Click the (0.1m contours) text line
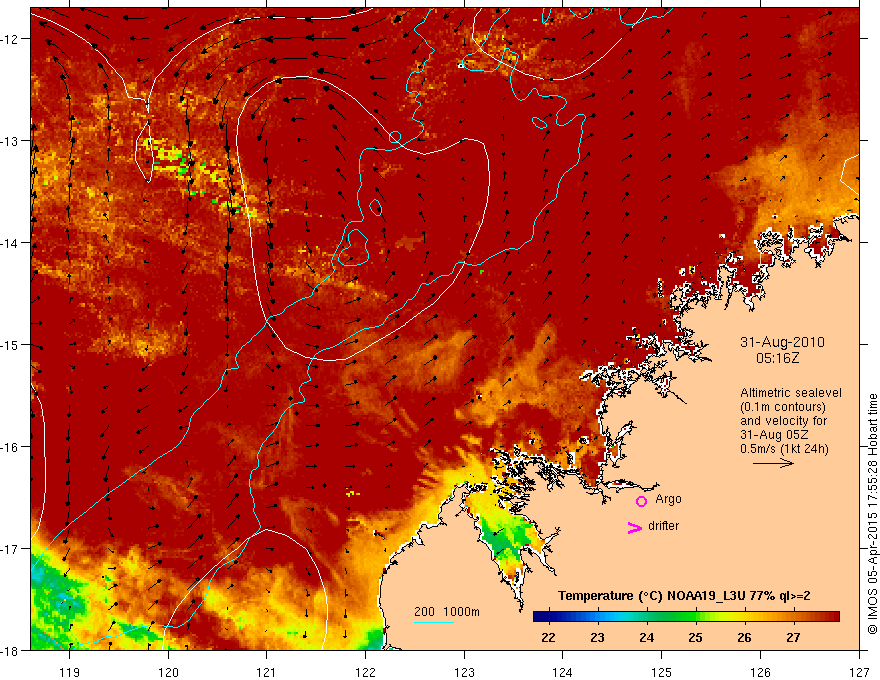The image size is (880, 680). pyautogui.click(x=783, y=407)
